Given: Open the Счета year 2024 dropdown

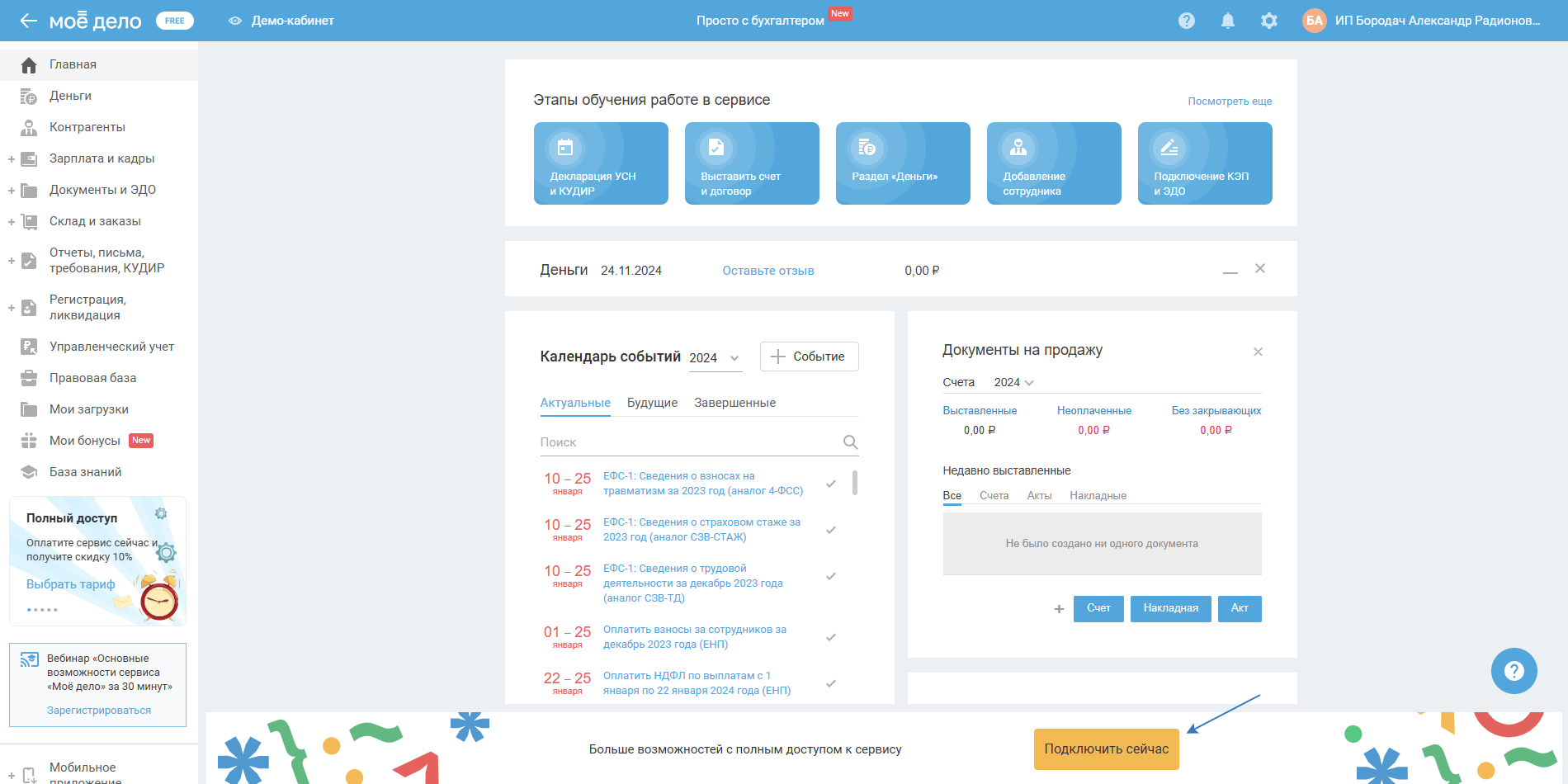Looking at the screenshot, I should point(1013,382).
